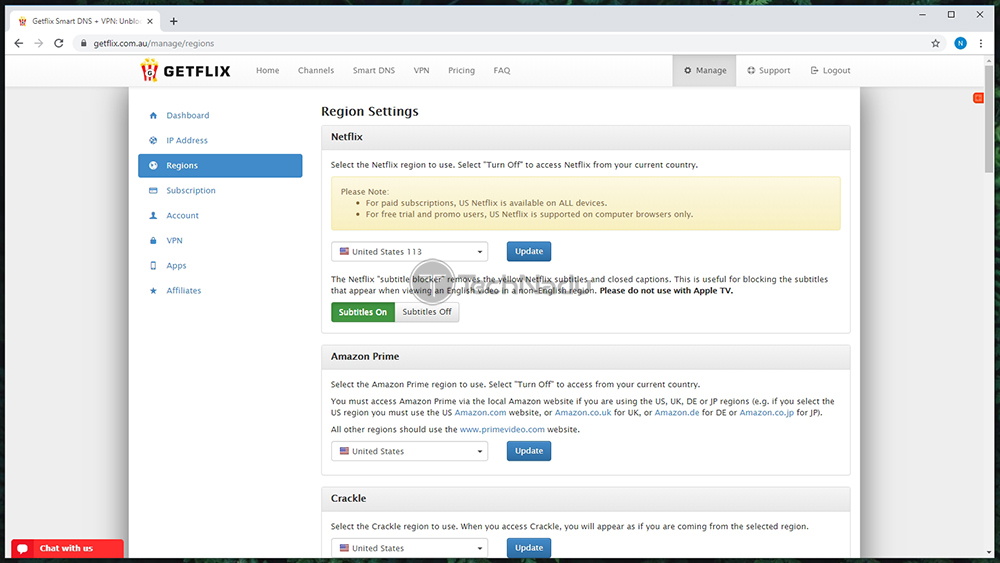The image size is (1000, 563).
Task: Click the red extension icon at right edge
Action: tap(978, 98)
